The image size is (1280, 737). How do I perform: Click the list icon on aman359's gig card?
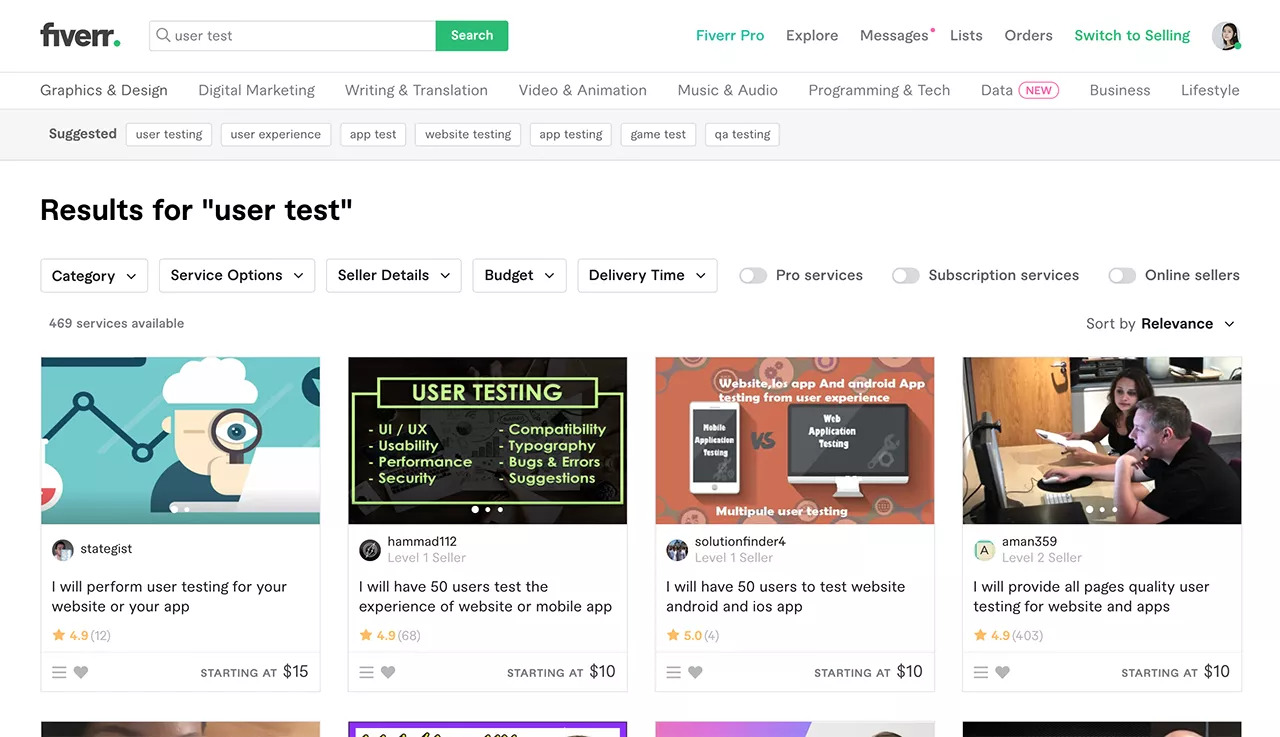coord(981,672)
